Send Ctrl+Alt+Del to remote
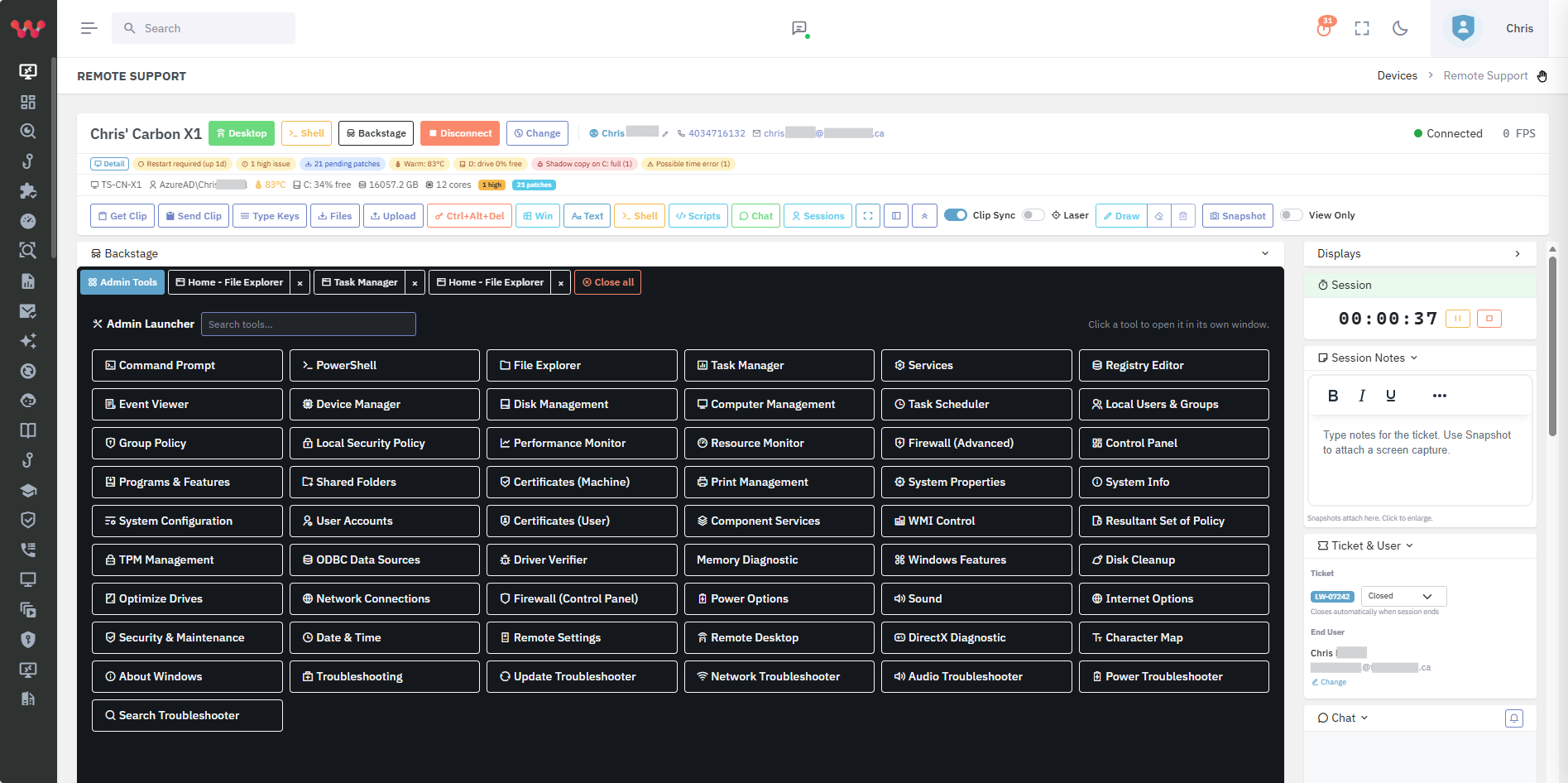Viewport: 1568px width, 783px height. 469,216
